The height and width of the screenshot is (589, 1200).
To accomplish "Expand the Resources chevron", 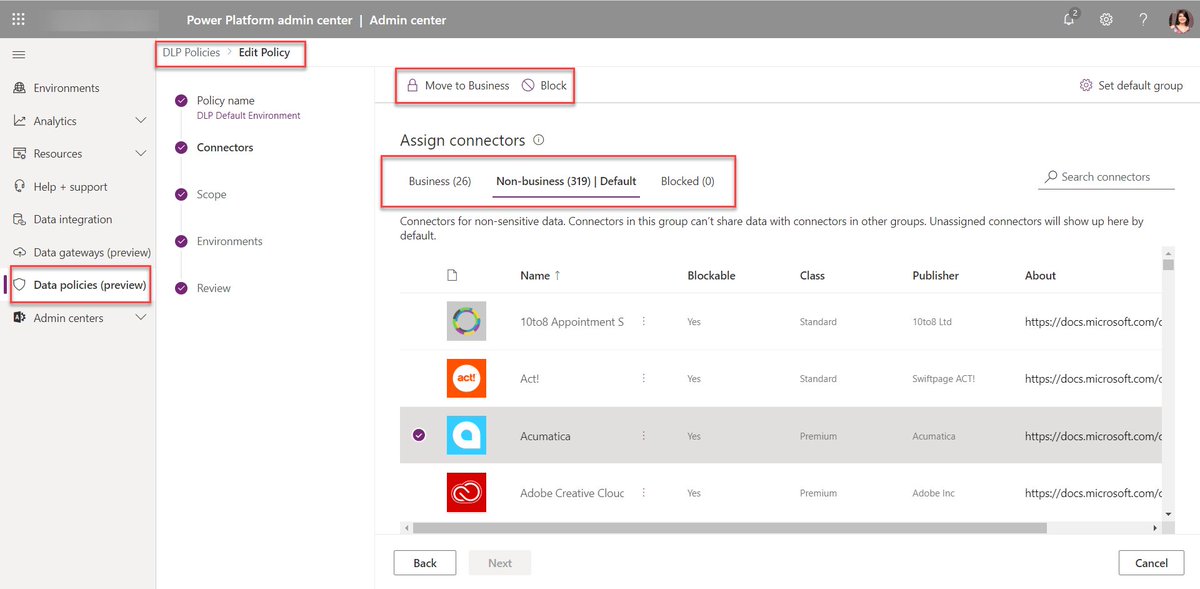I will pos(141,154).
